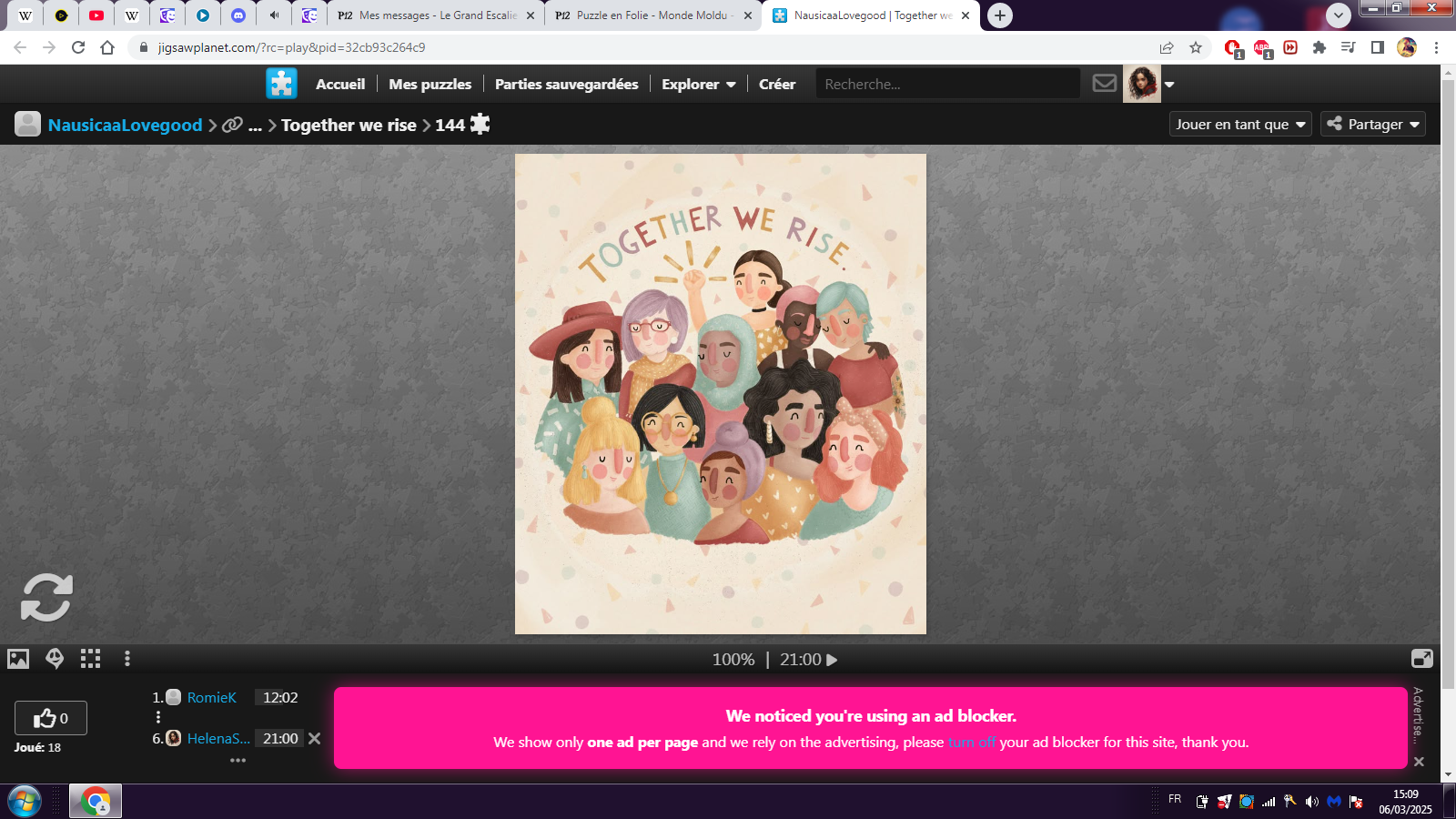Open Parties sauvegardées menu item
The width and height of the screenshot is (1456, 819).
566,84
